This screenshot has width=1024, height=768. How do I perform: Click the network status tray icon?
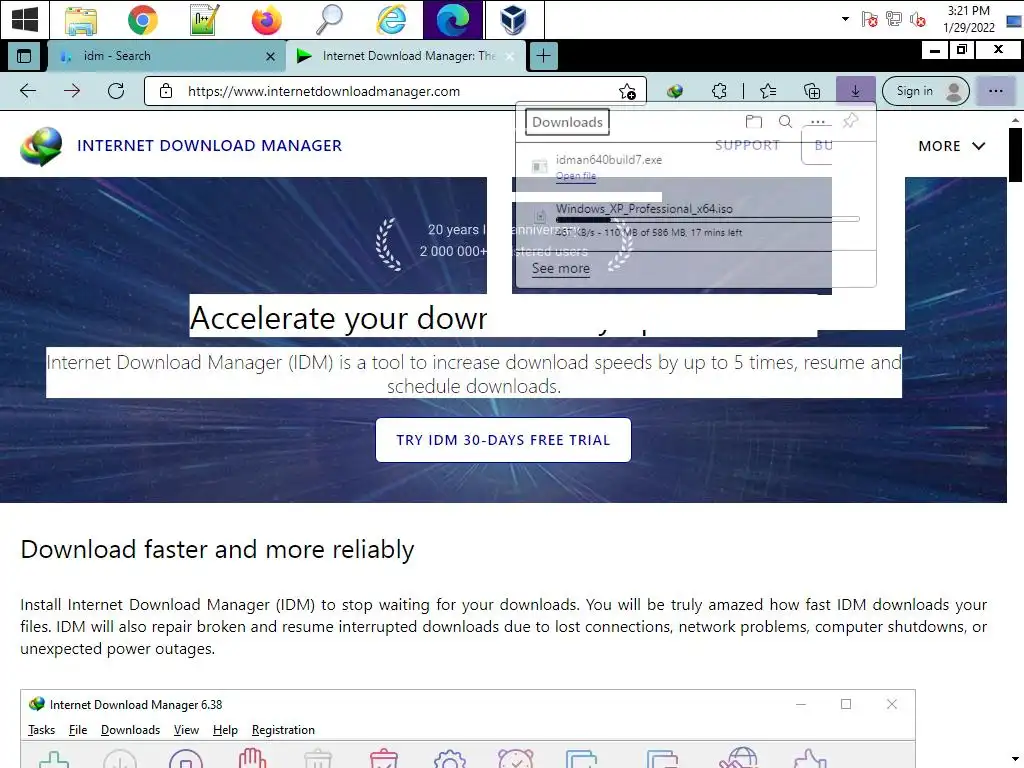click(x=893, y=20)
